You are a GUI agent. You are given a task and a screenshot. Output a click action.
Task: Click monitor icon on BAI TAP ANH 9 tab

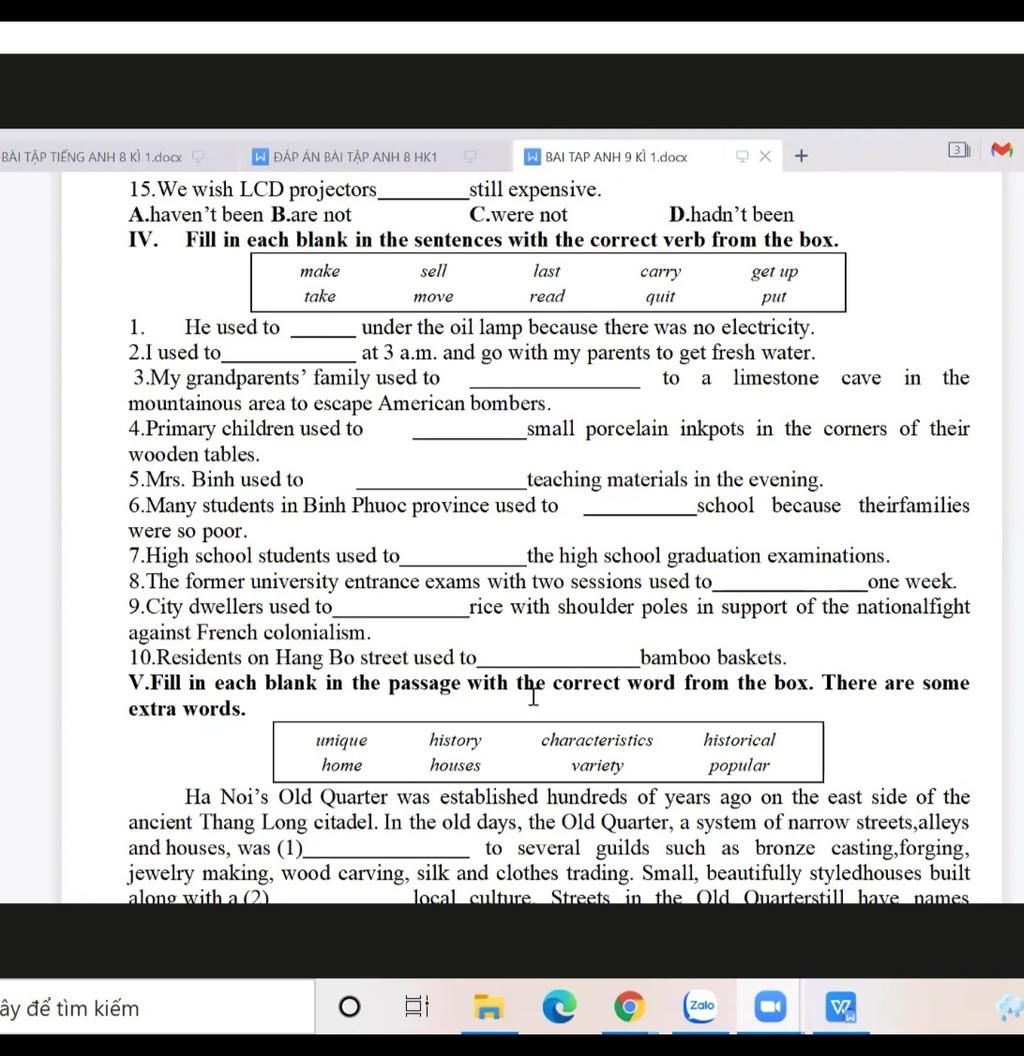pos(742,156)
